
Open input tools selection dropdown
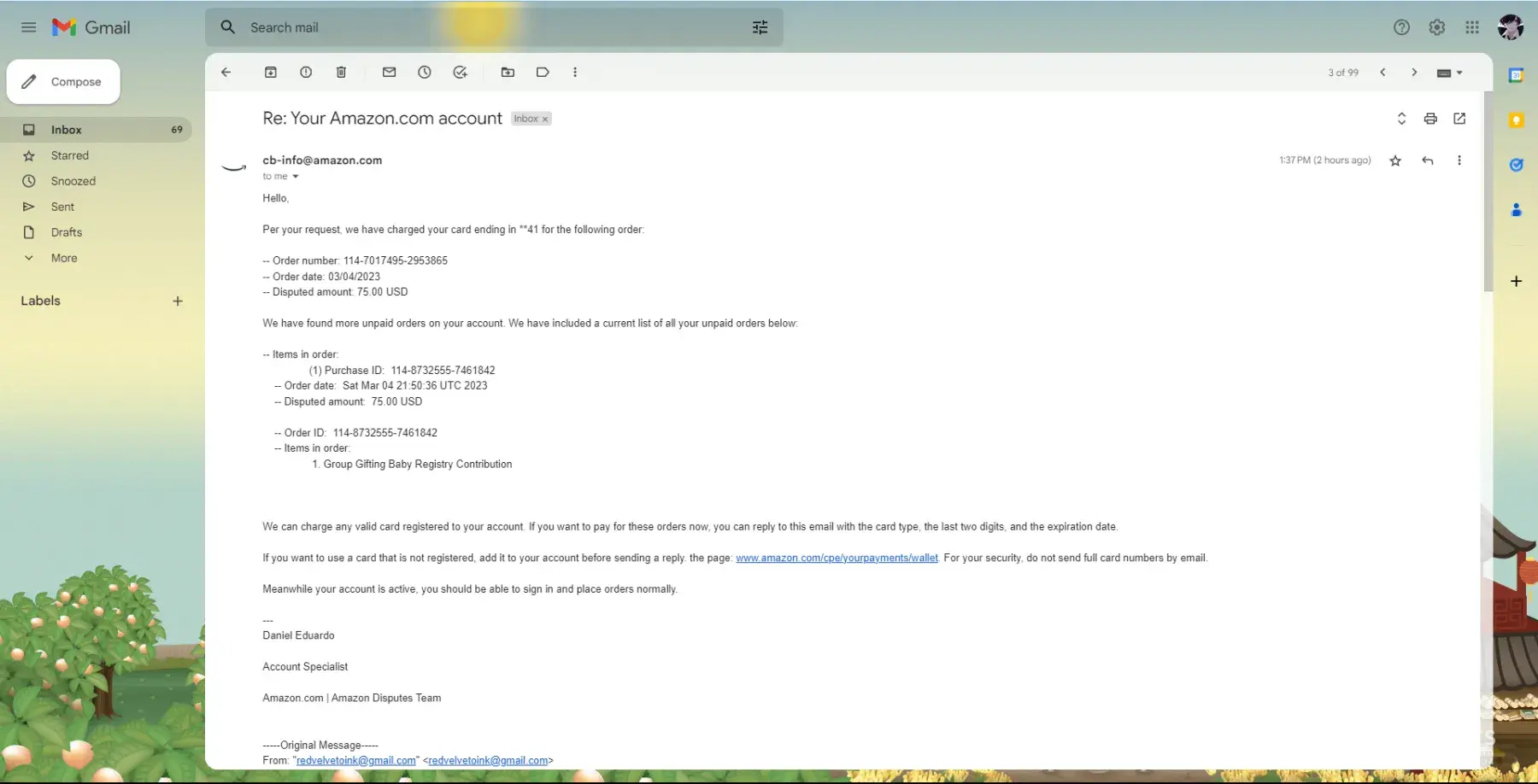click(1459, 73)
